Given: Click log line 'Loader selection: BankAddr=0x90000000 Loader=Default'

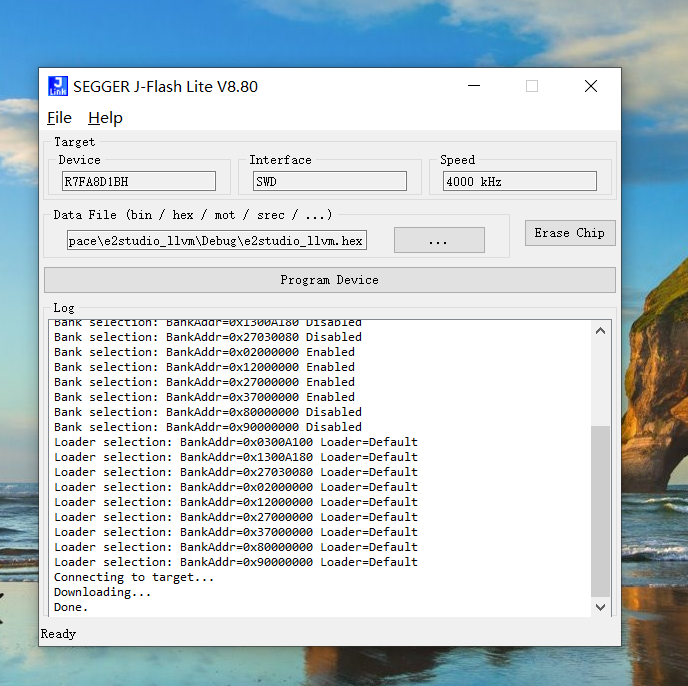Looking at the screenshot, I should 236,562.
